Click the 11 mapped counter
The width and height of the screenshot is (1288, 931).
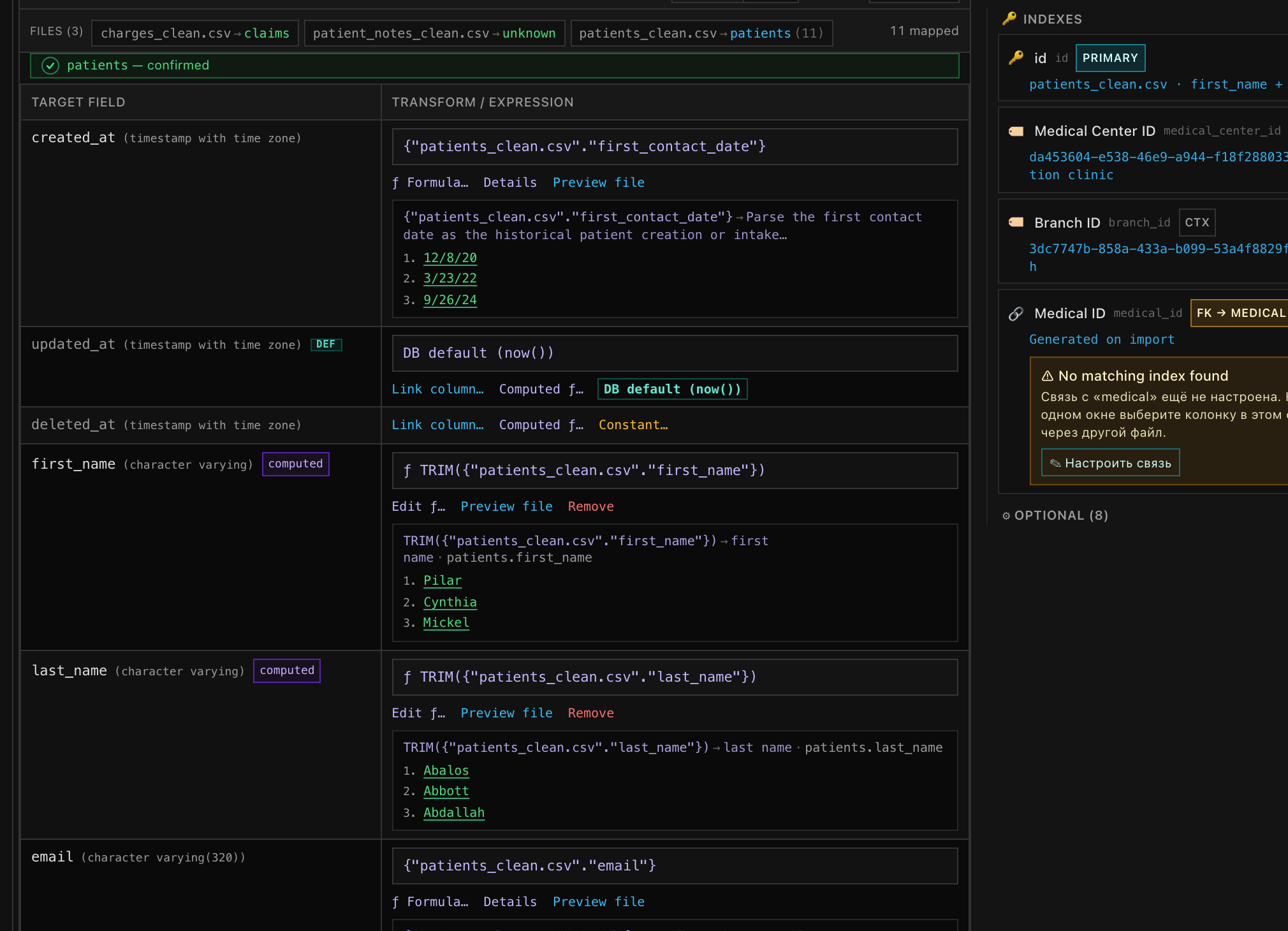coord(924,31)
